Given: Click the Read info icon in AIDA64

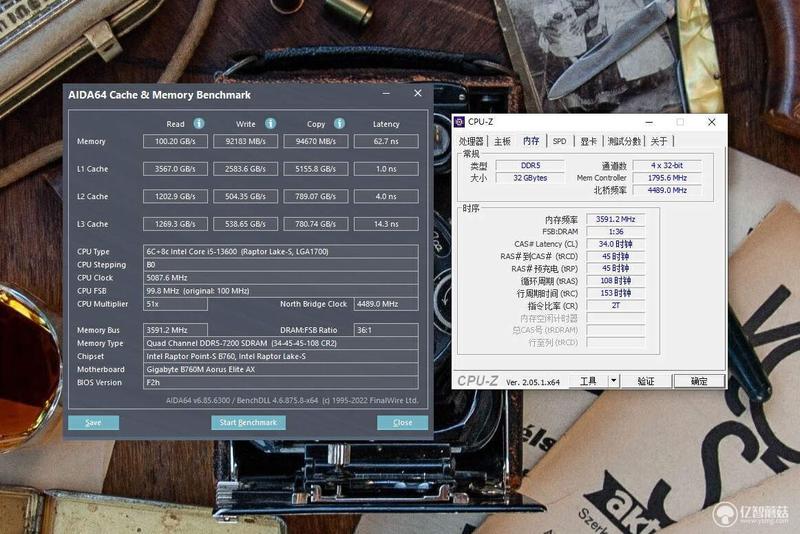Looking at the screenshot, I should [199, 123].
